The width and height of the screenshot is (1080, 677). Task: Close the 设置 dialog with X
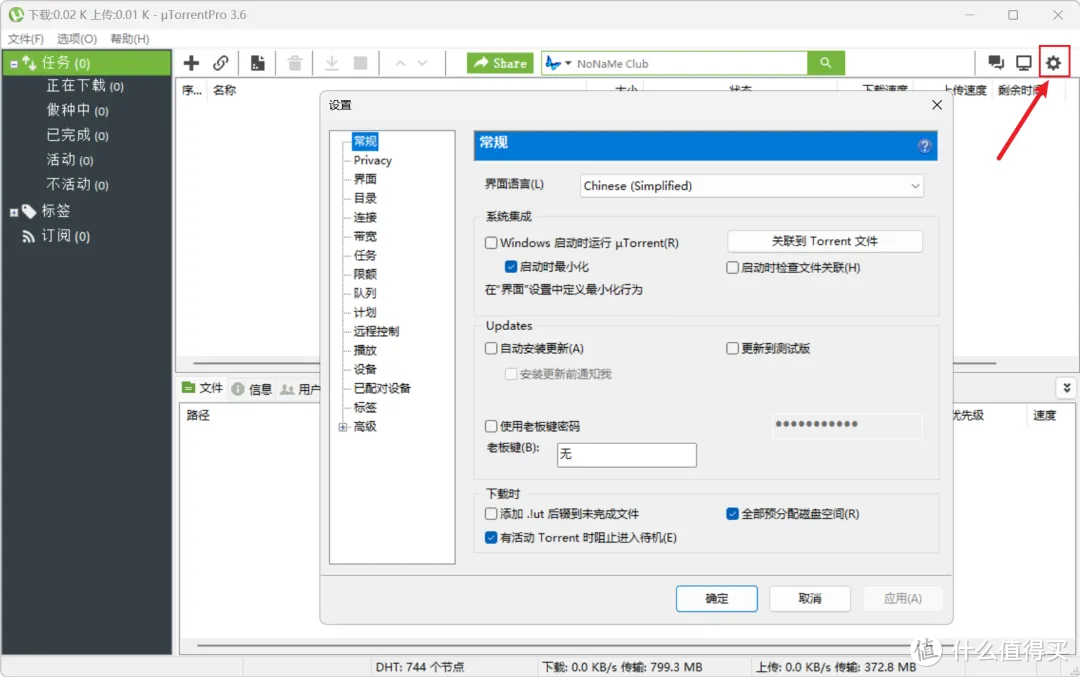[x=937, y=105]
